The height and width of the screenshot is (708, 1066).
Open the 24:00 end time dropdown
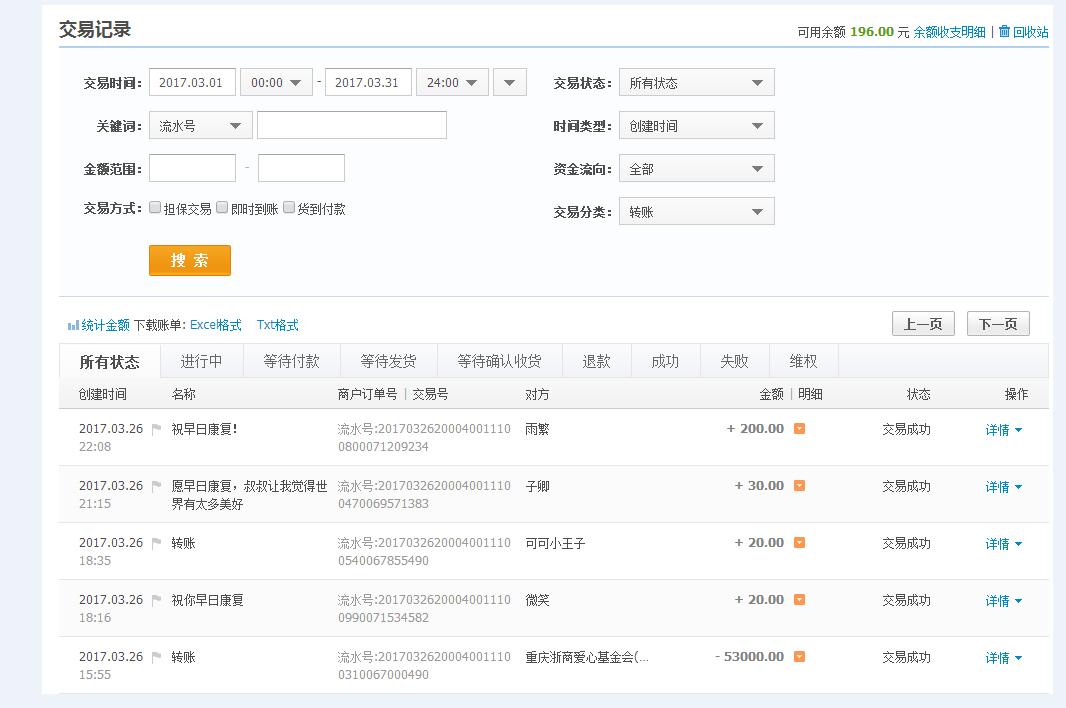click(452, 82)
